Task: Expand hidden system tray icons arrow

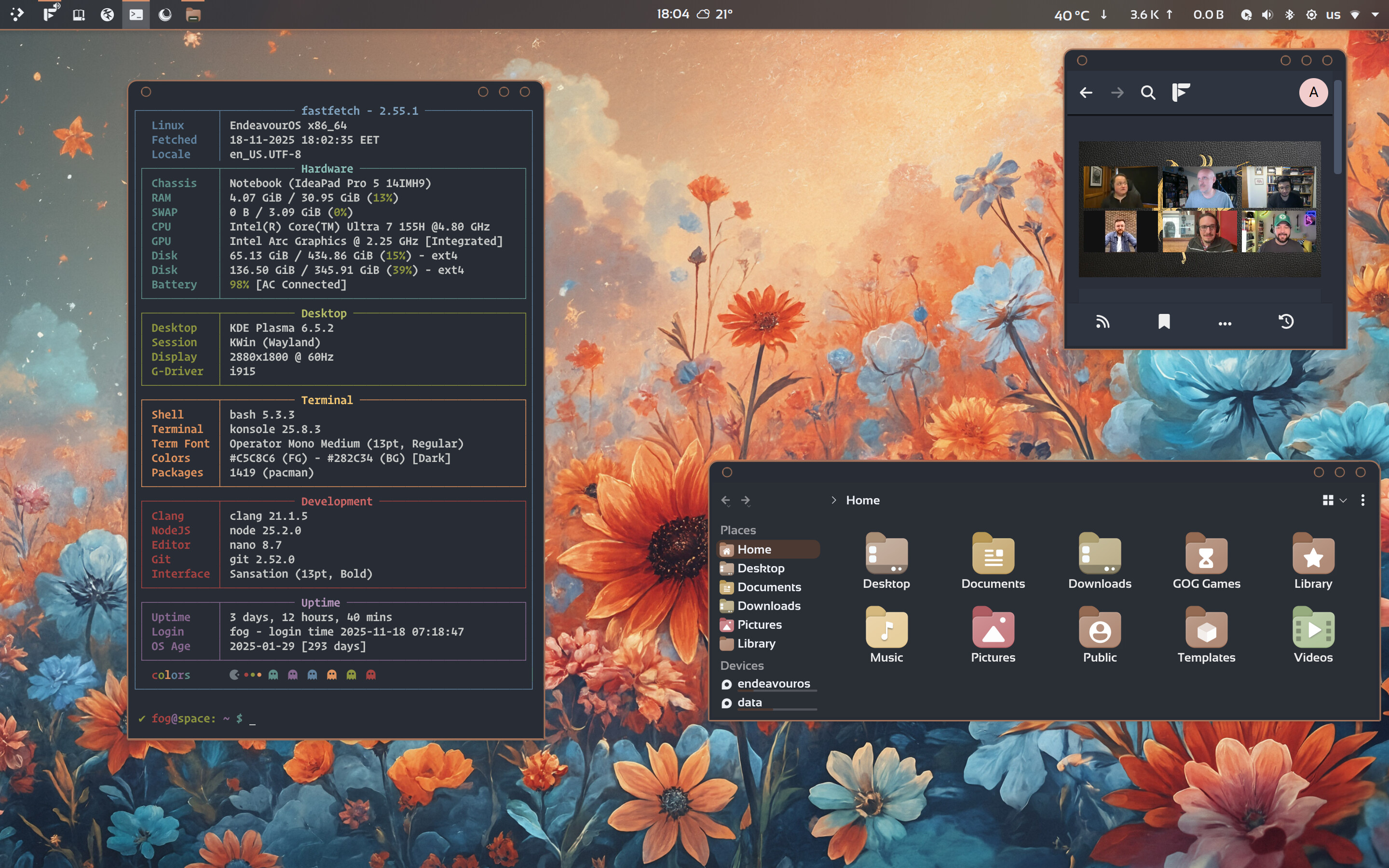Action: click(x=1375, y=15)
